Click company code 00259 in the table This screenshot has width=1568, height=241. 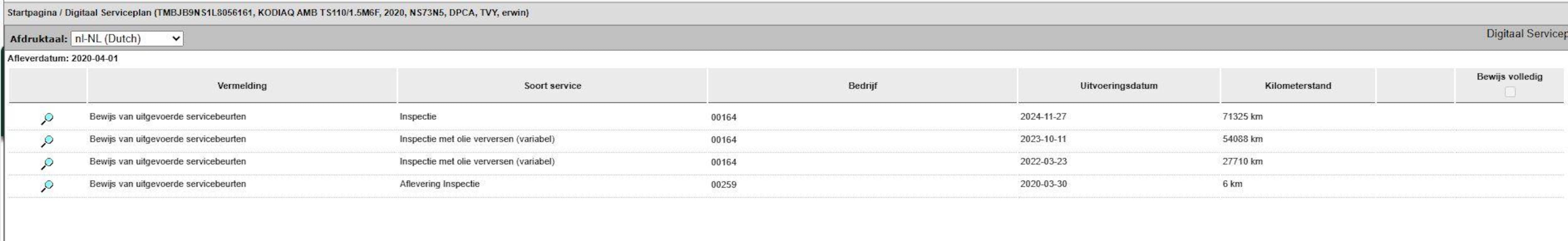point(723,184)
